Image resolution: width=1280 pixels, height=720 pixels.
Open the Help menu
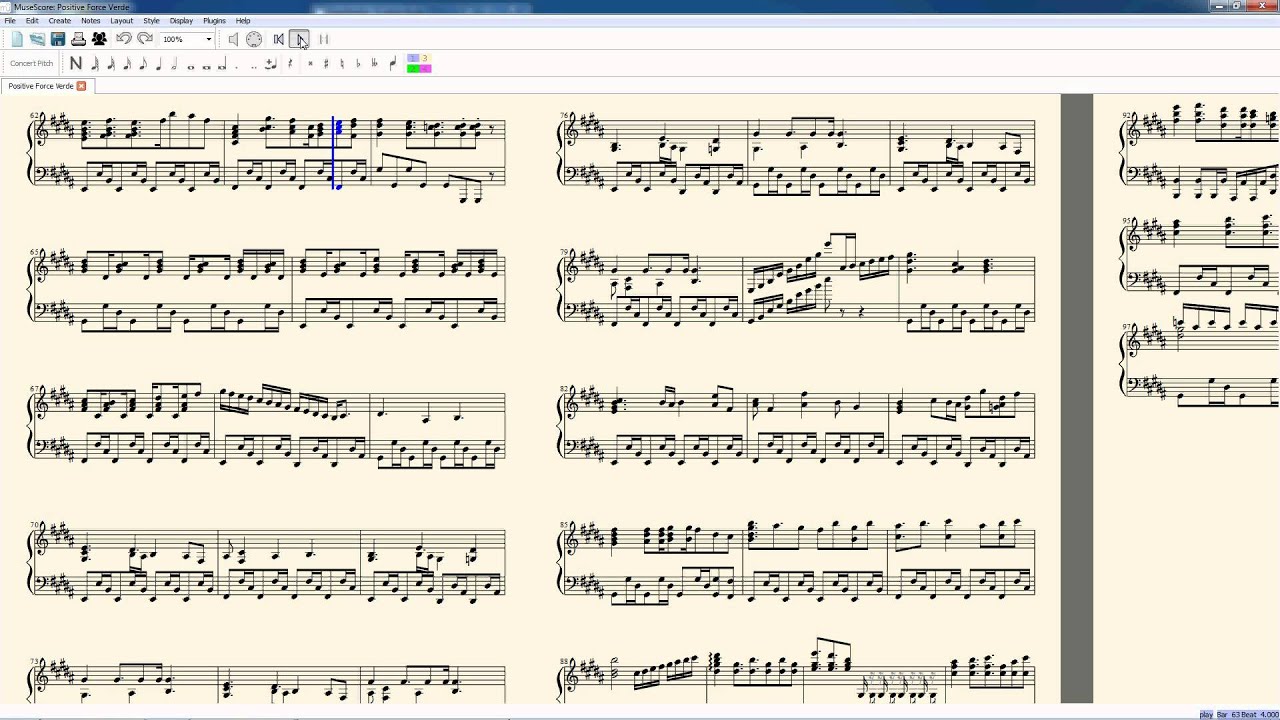click(243, 20)
